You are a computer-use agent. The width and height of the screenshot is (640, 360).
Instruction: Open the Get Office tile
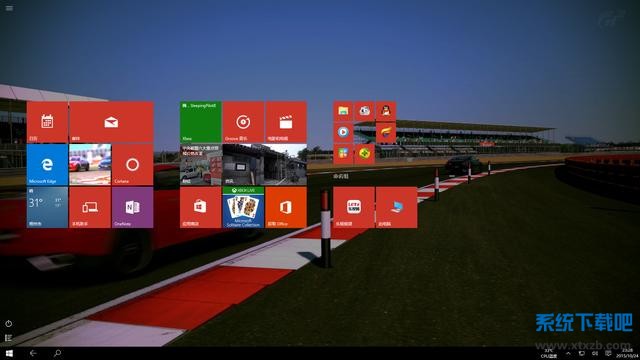pyautogui.click(x=286, y=207)
